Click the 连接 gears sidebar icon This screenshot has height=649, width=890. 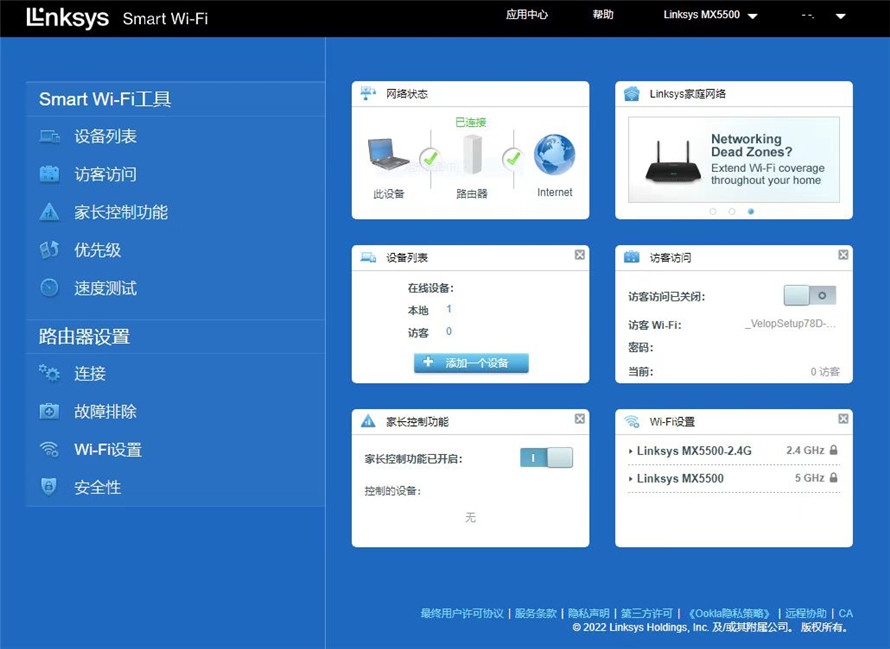point(49,373)
